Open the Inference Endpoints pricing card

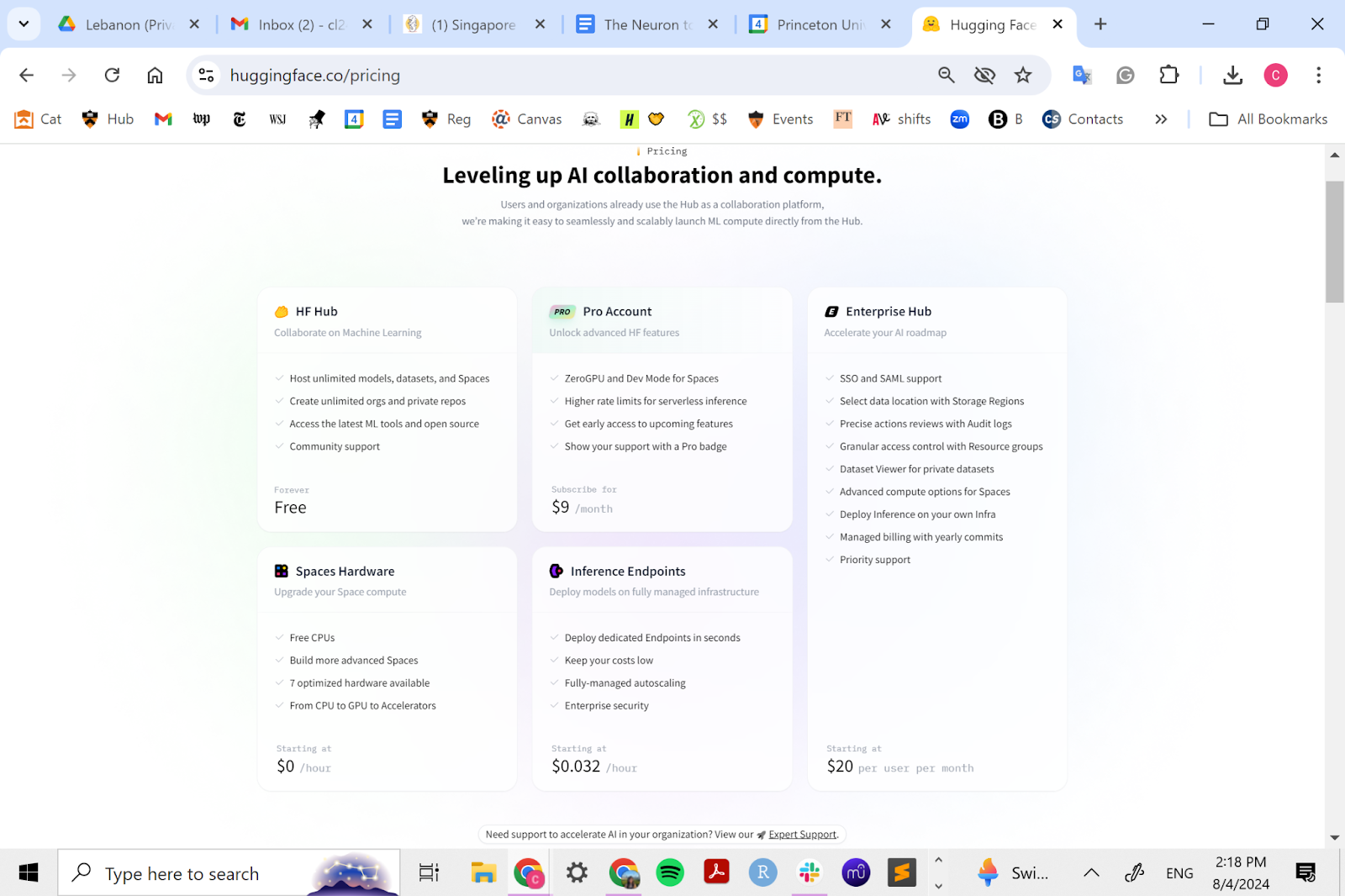tap(662, 669)
